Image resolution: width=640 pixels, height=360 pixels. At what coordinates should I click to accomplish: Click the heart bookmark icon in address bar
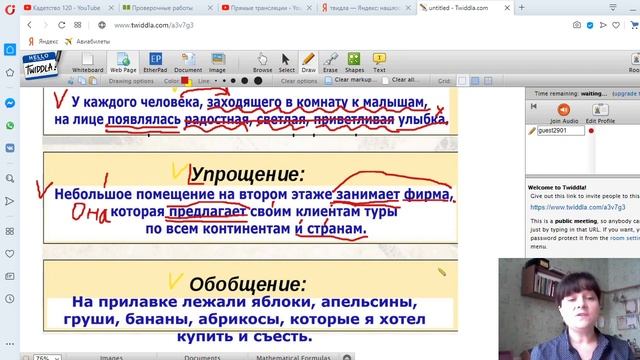(x=616, y=25)
